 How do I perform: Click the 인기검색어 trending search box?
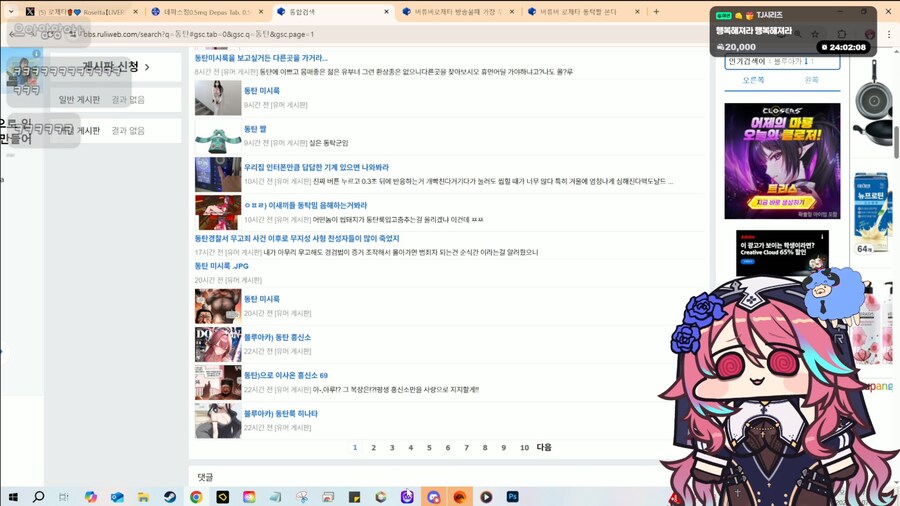pos(782,61)
